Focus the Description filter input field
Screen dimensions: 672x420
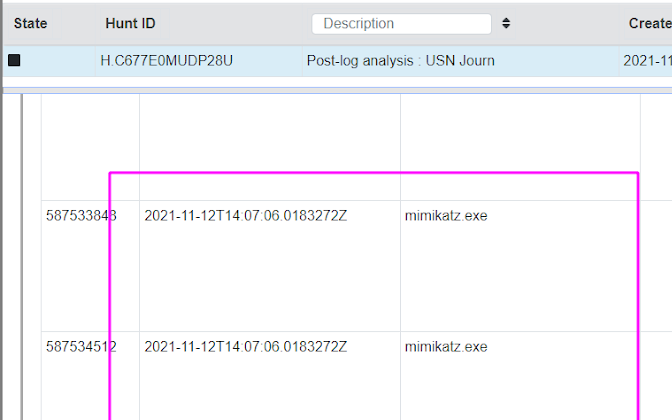pos(401,23)
